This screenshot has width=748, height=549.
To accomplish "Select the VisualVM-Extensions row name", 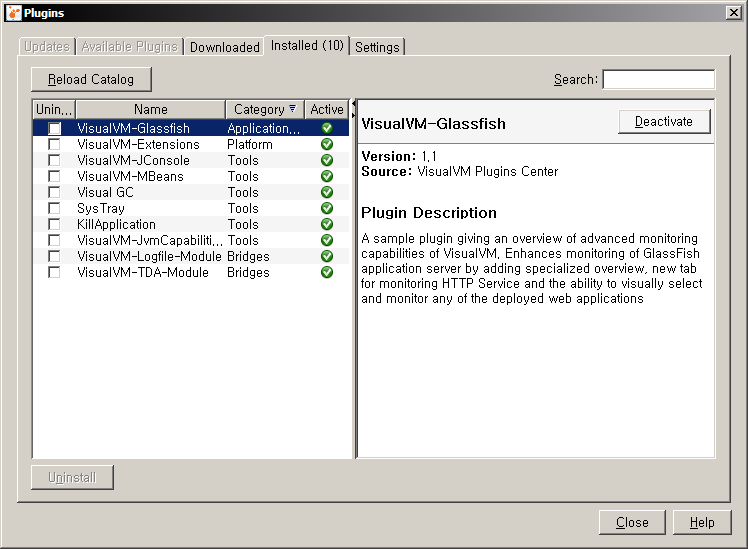I will click(x=138, y=145).
